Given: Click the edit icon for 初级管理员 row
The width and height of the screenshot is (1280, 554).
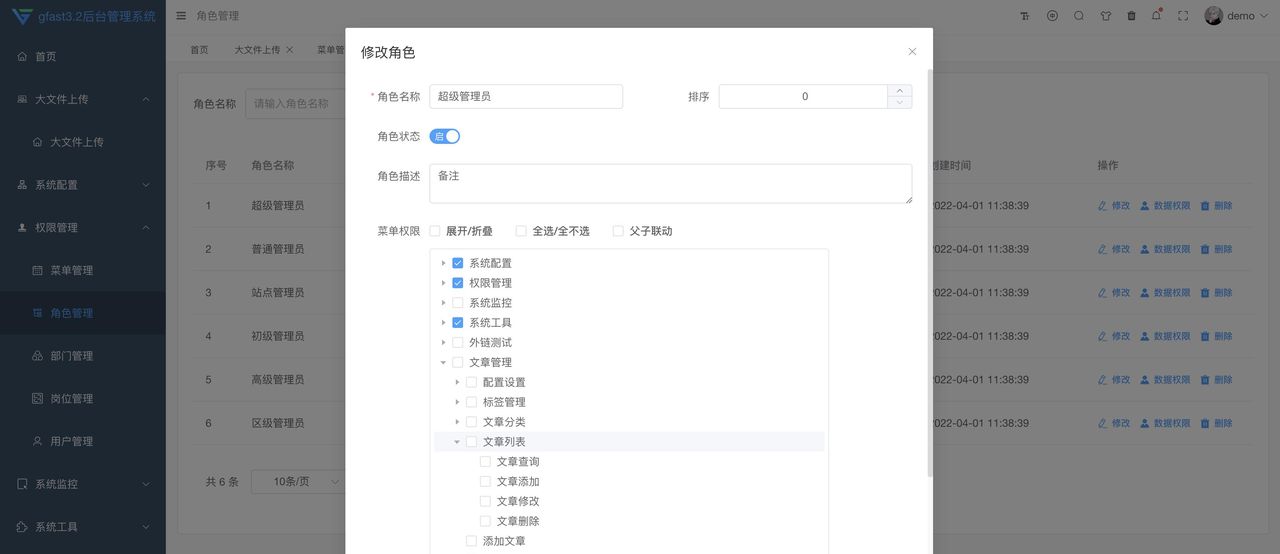Looking at the screenshot, I should (x=1103, y=336).
